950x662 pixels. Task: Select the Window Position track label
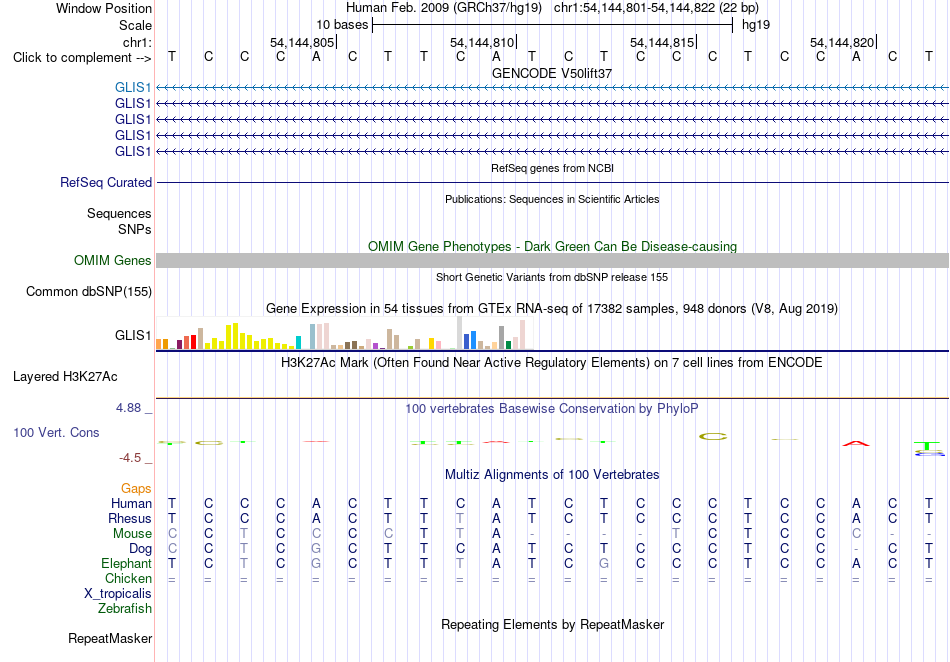click(x=104, y=8)
